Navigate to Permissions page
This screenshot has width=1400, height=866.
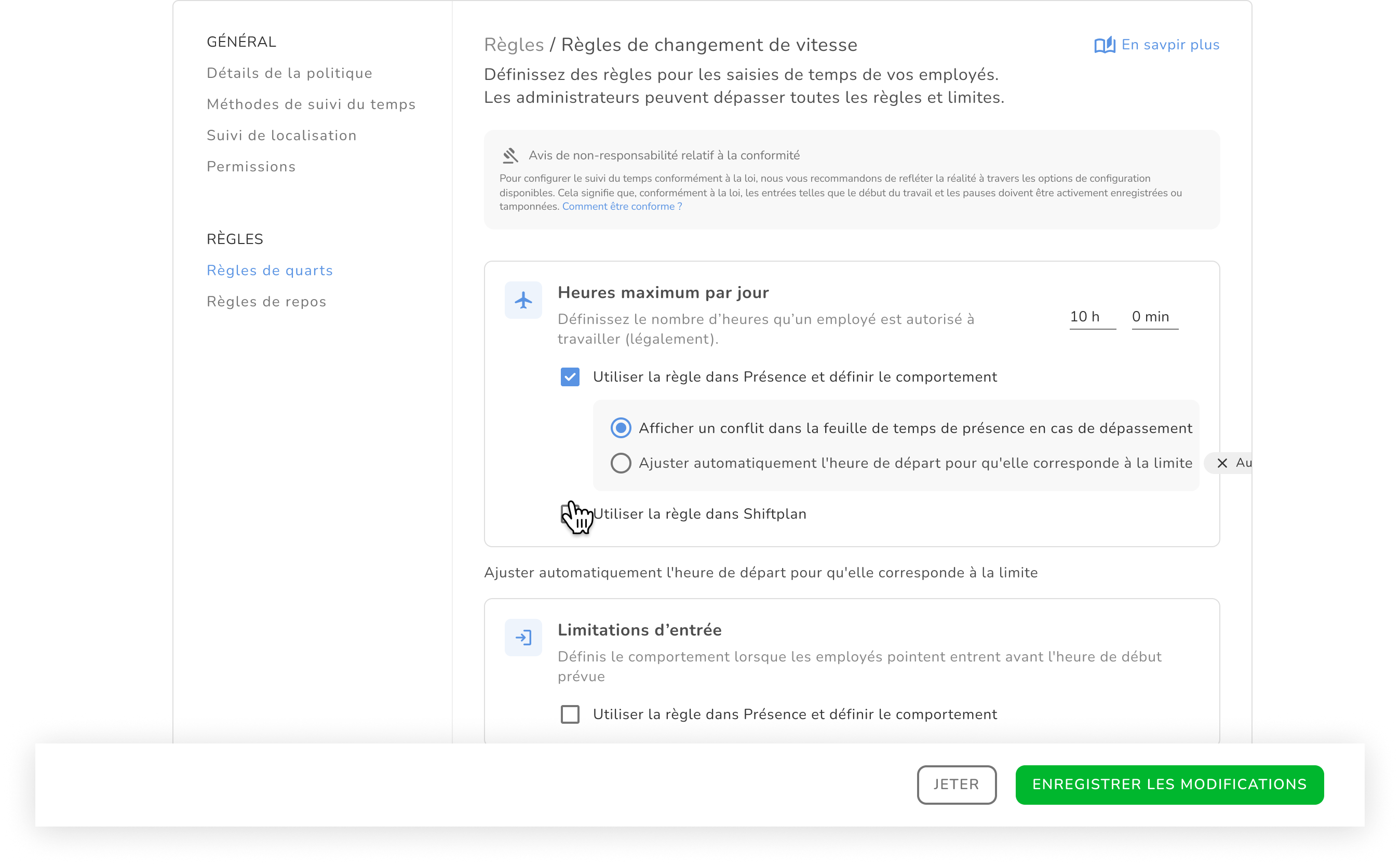[x=251, y=167]
